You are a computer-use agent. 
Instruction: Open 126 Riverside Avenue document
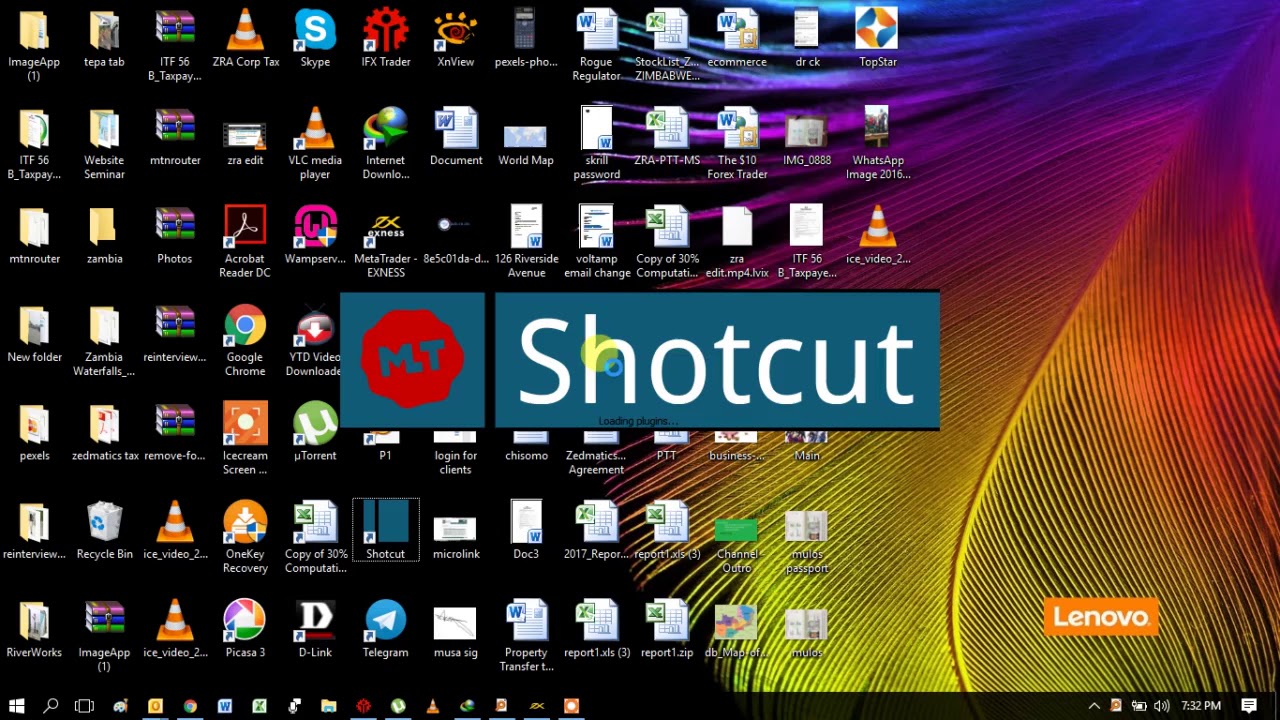click(x=526, y=241)
